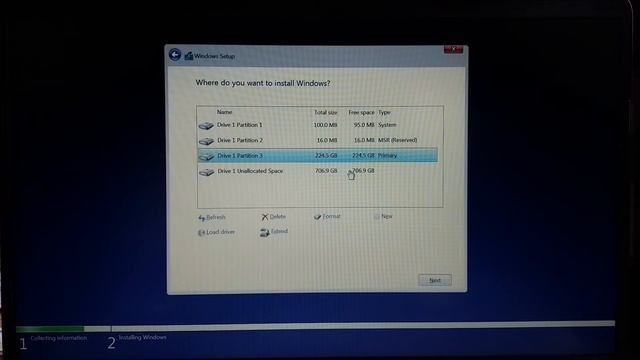Click the MSR (Reserved) type cell
This screenshot has width=640, height=360.
[x=398, y=140]
